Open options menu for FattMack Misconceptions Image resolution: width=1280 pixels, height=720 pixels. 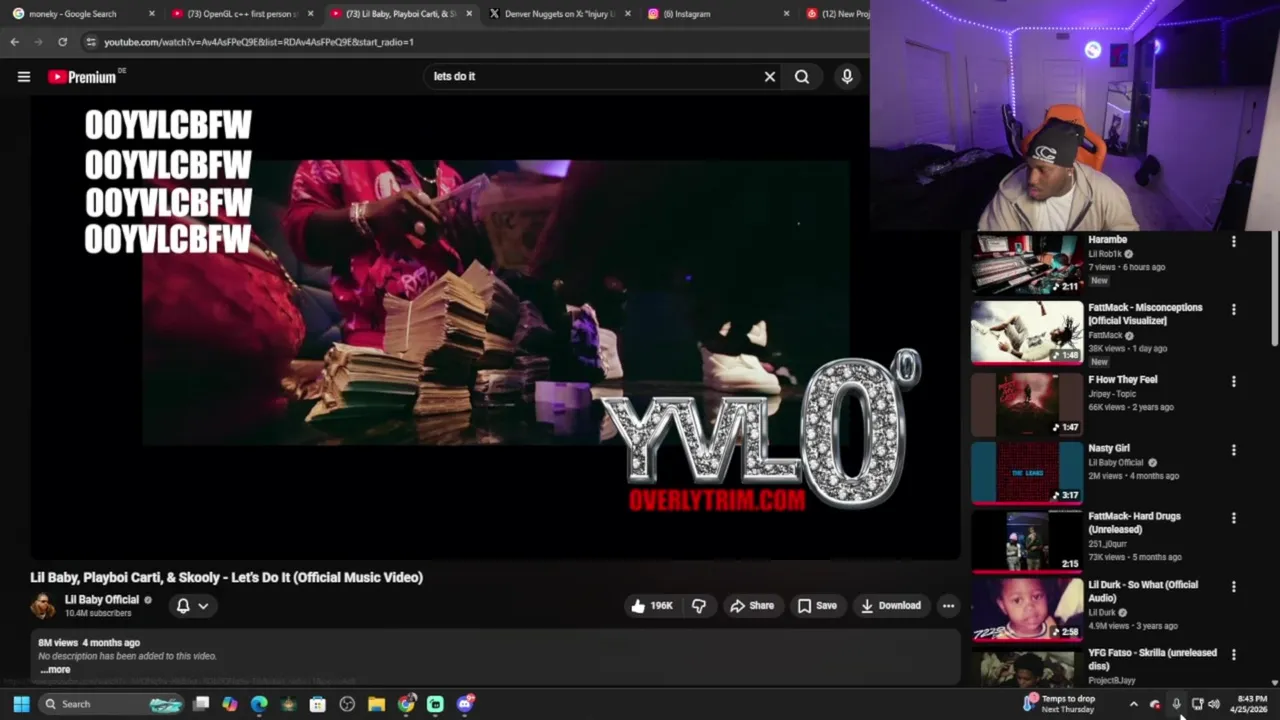[1233, 309]
